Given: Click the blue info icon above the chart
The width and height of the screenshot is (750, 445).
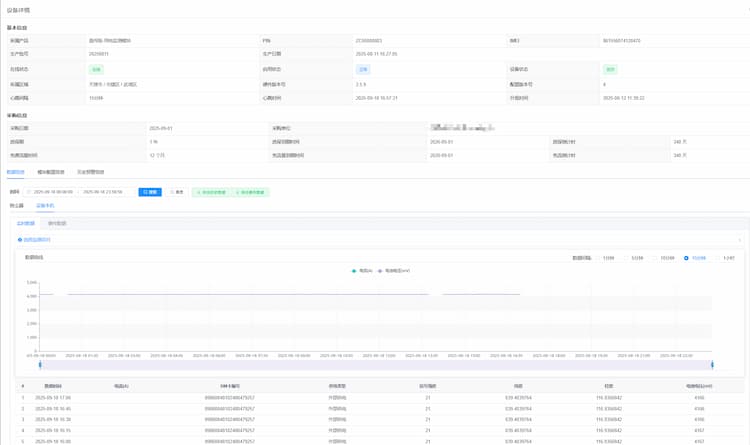Looking at the screenshot, I should 20,240.
